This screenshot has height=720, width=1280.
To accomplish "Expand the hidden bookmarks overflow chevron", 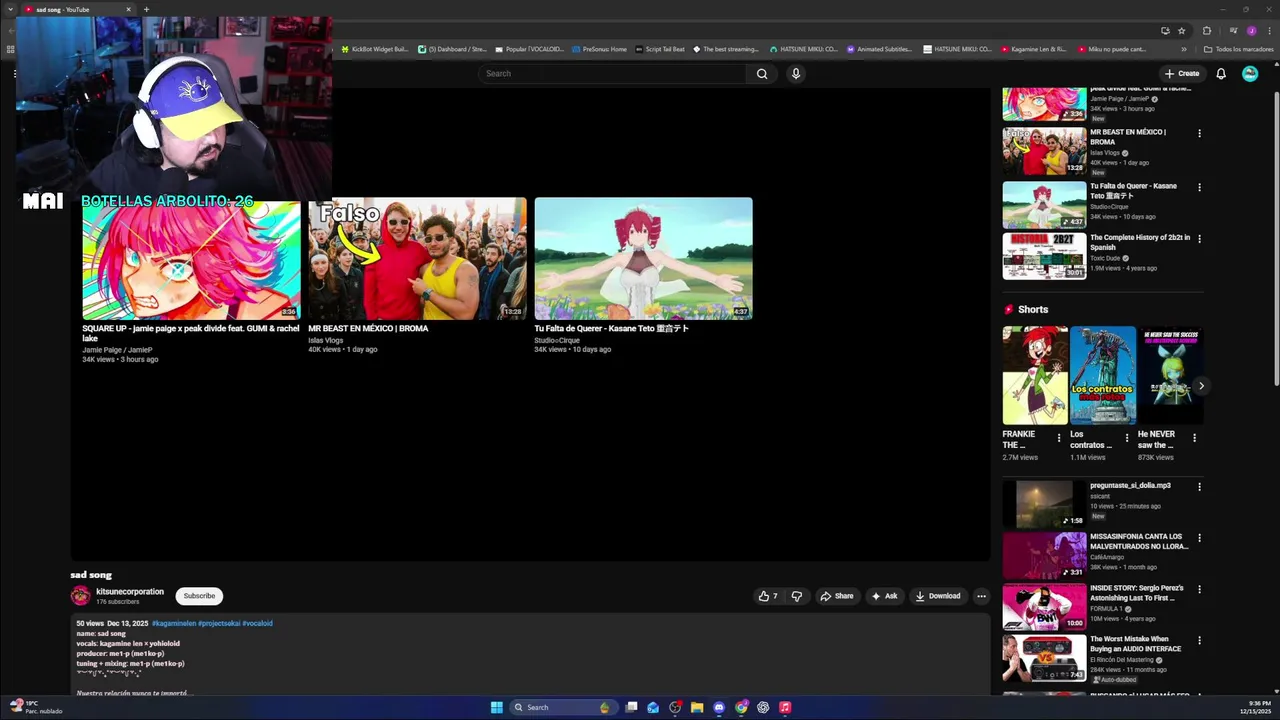I will tap(1184, 49).
